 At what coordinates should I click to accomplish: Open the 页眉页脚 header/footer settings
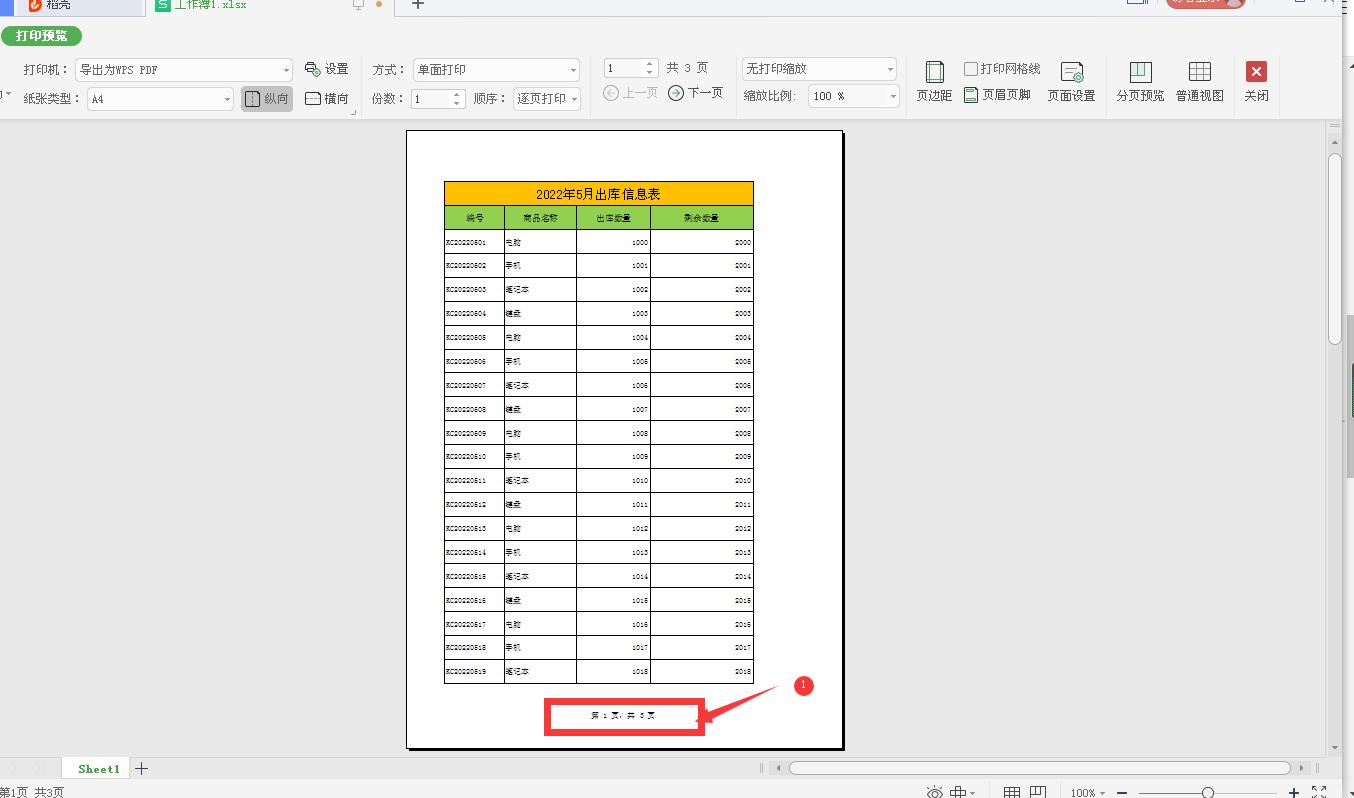[x=997, y=95]
